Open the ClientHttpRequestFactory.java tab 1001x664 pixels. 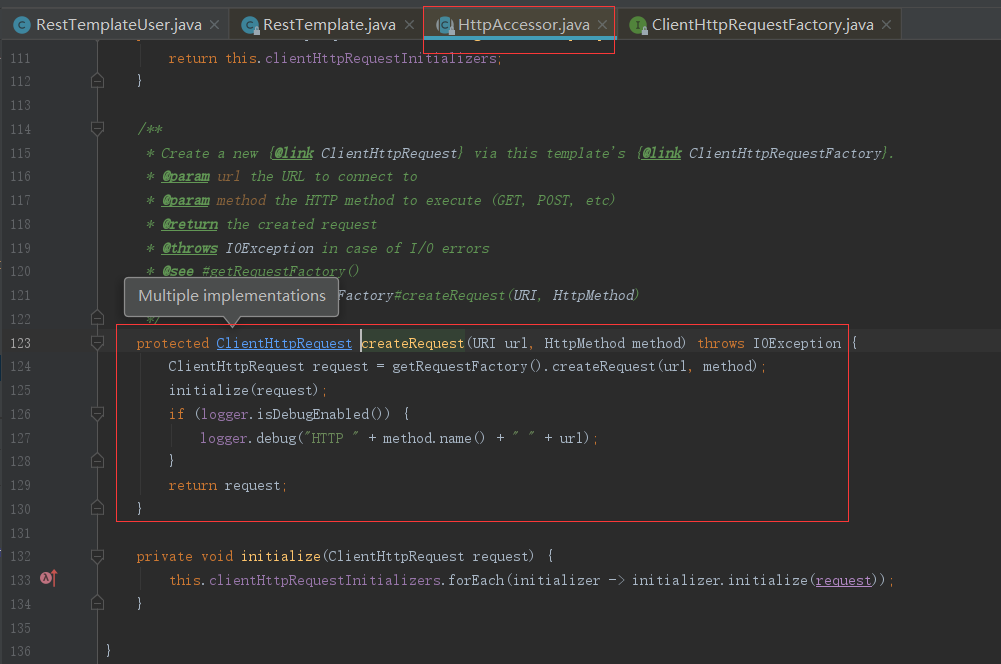[762, 25]
